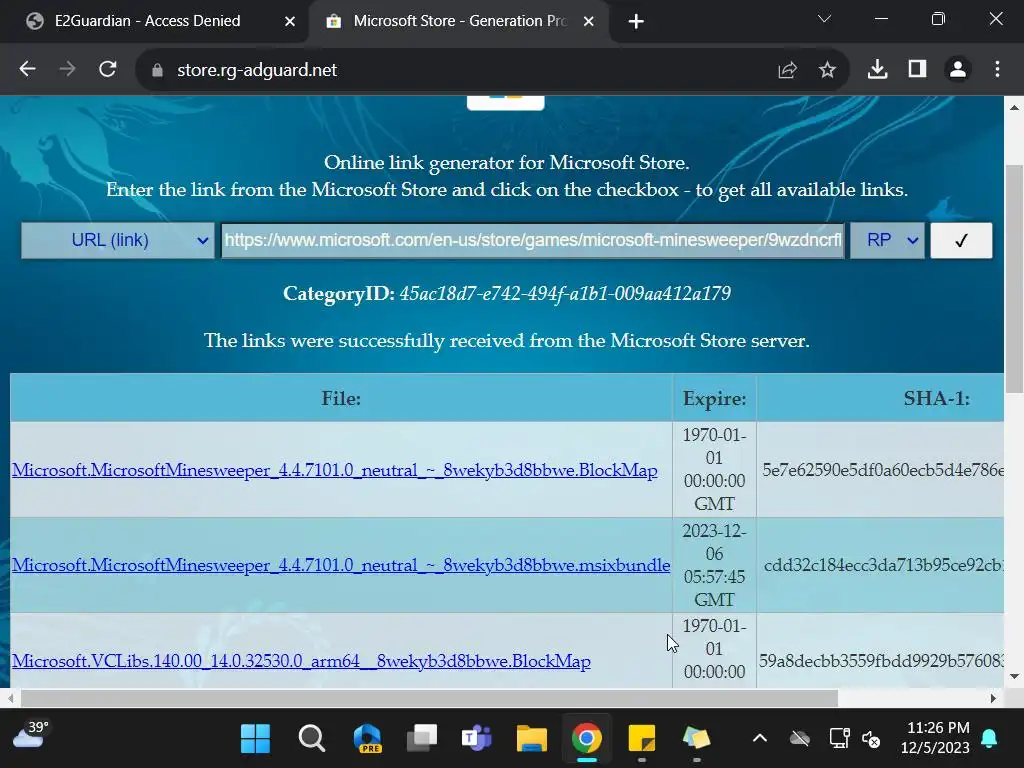Click the scroll up arrow
Screen dimensions: 1024x768
click(x=1014, y=107)
